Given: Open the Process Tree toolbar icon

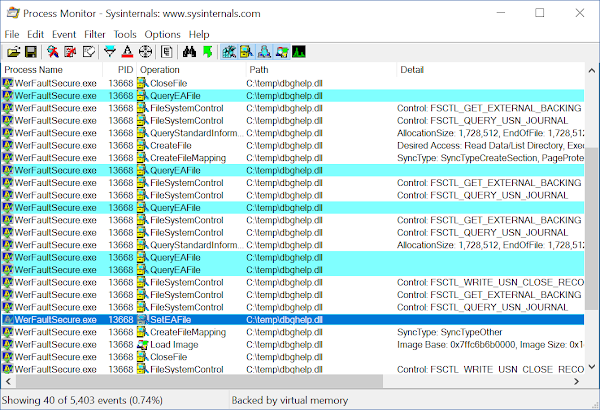Looking at the screenshot, I should coord(166,51).
